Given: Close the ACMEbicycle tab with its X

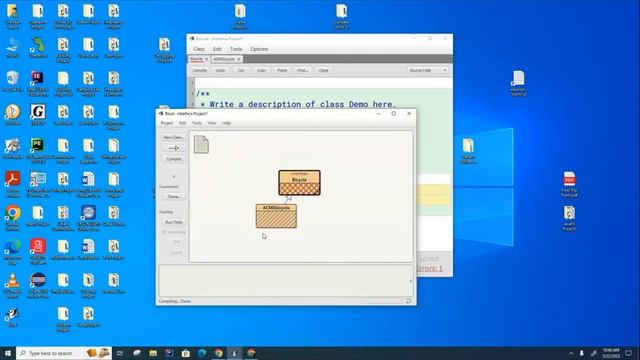Looking at the screenshot, I should [239, 59].
